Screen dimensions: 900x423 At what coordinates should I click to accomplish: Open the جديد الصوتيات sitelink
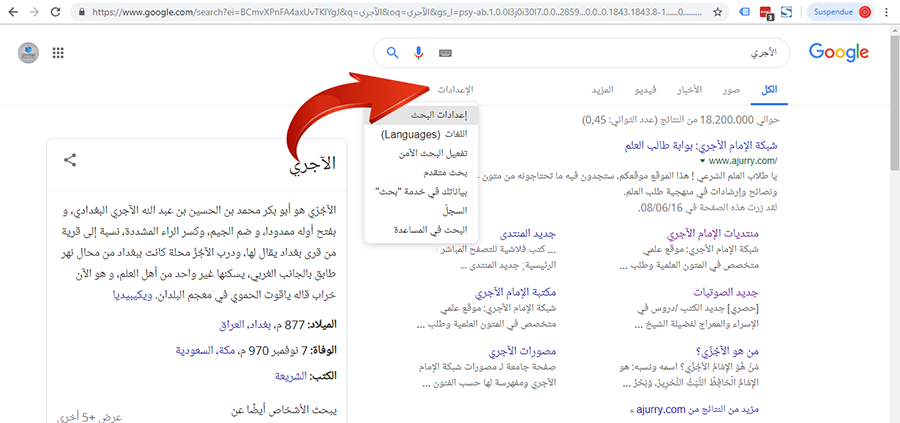click(x=726, y=292)
